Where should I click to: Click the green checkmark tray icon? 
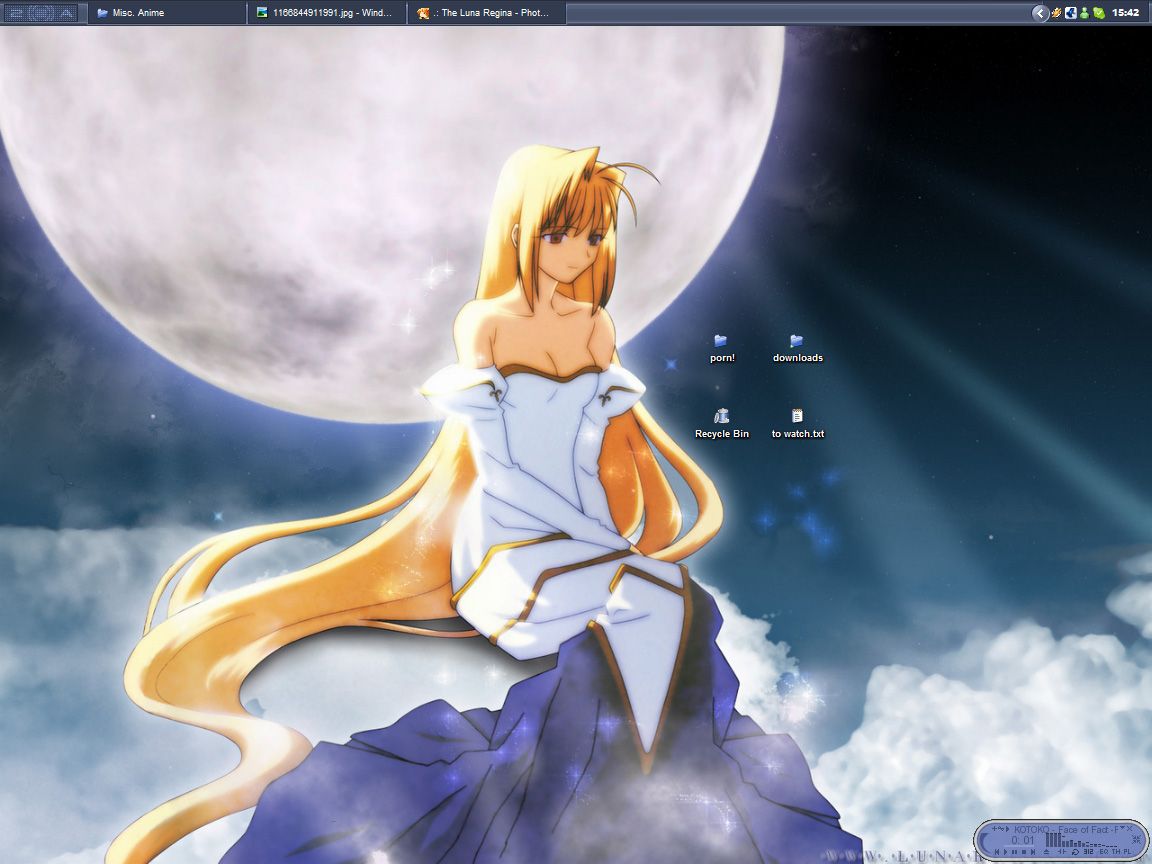1099,12
